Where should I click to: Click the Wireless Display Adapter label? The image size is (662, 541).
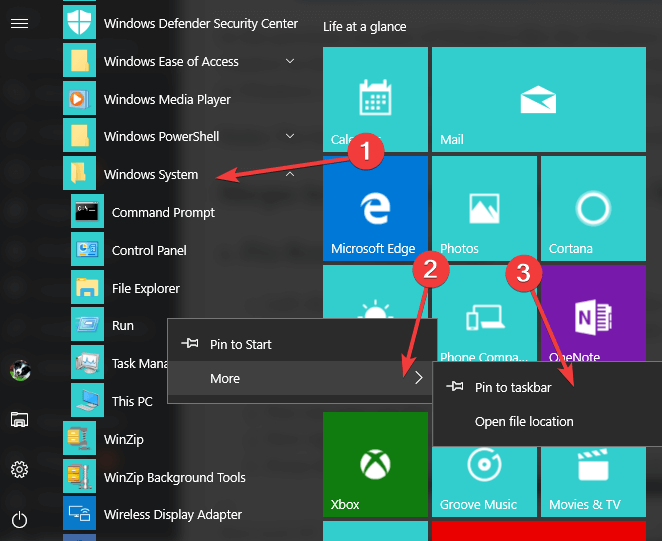coord(173,514)
